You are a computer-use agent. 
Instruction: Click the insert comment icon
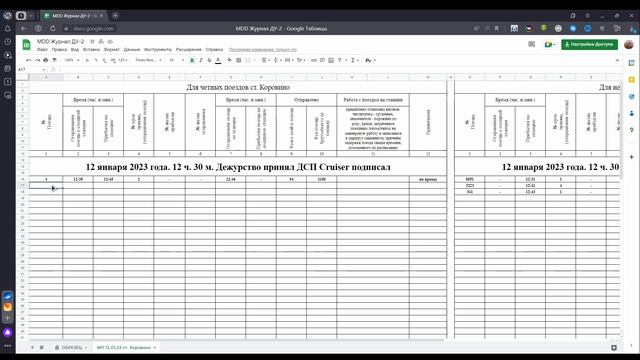(322, 60)
